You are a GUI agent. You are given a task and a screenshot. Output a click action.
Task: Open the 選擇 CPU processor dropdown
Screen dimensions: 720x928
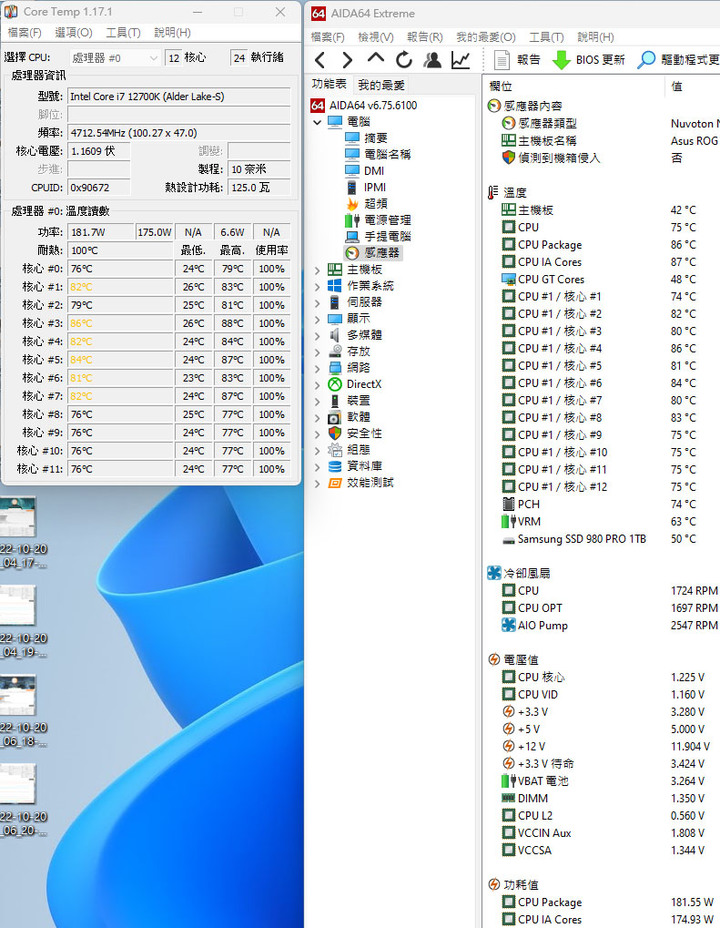coord(115,58)
